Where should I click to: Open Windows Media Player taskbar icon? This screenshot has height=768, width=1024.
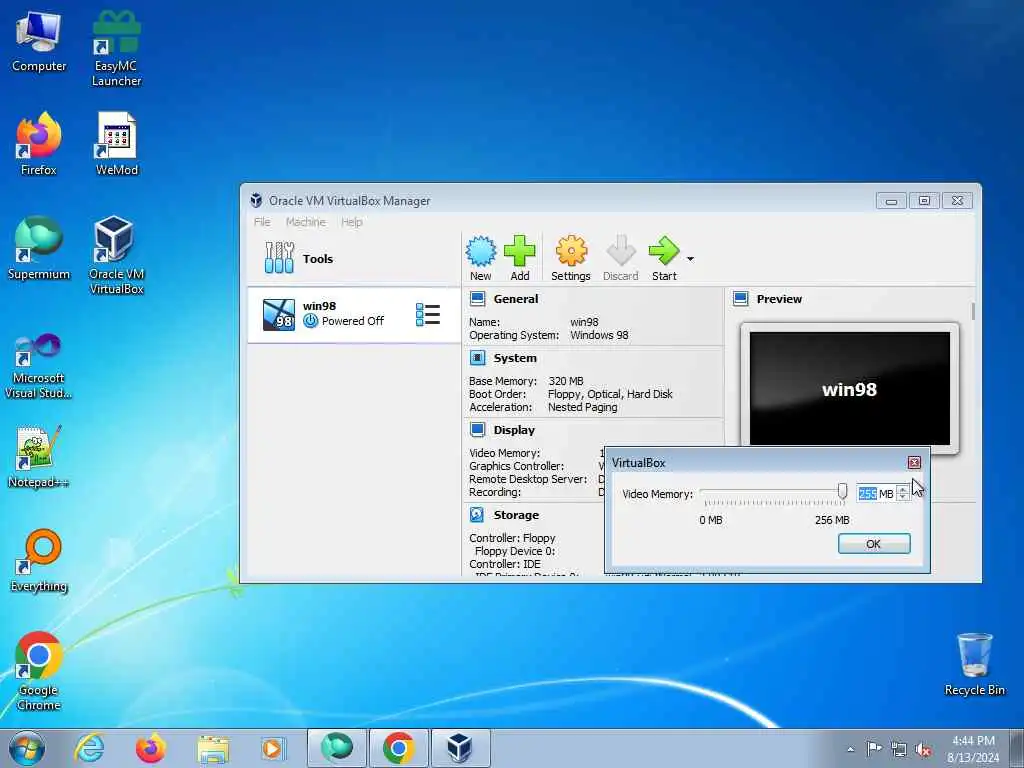(x=272, y=748)
